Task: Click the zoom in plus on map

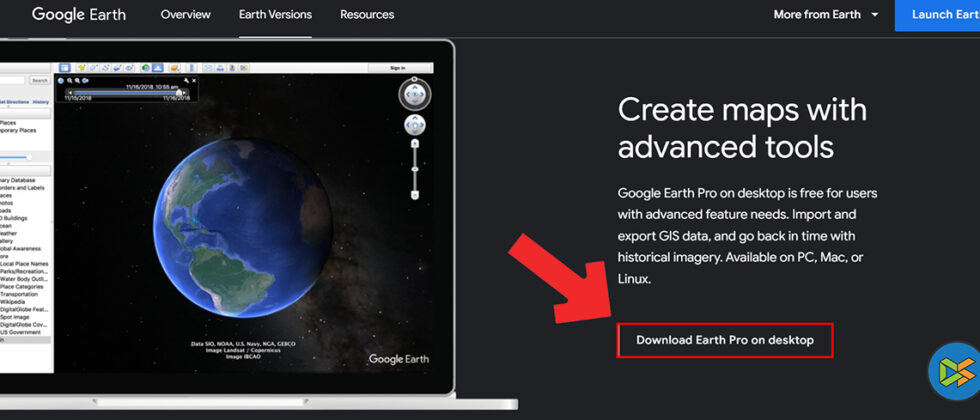Action: (414, 144)
